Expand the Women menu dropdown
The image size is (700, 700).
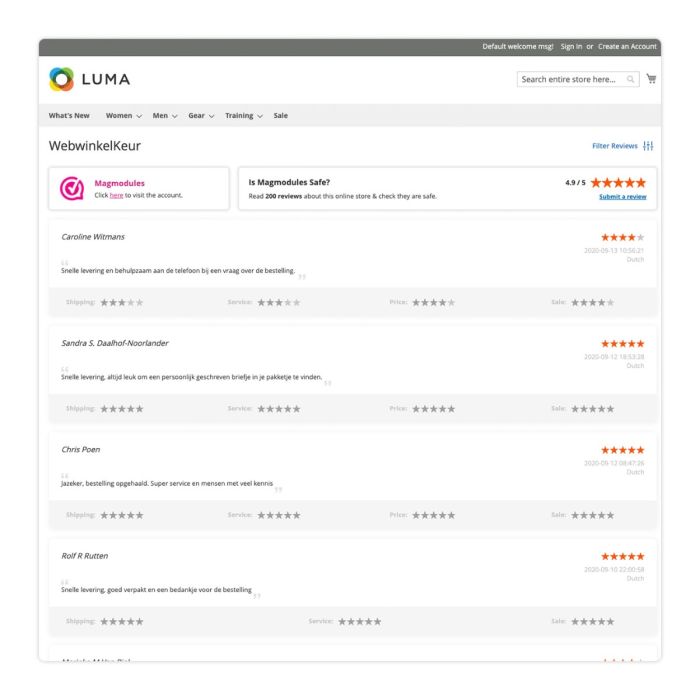tap(124, 115)
